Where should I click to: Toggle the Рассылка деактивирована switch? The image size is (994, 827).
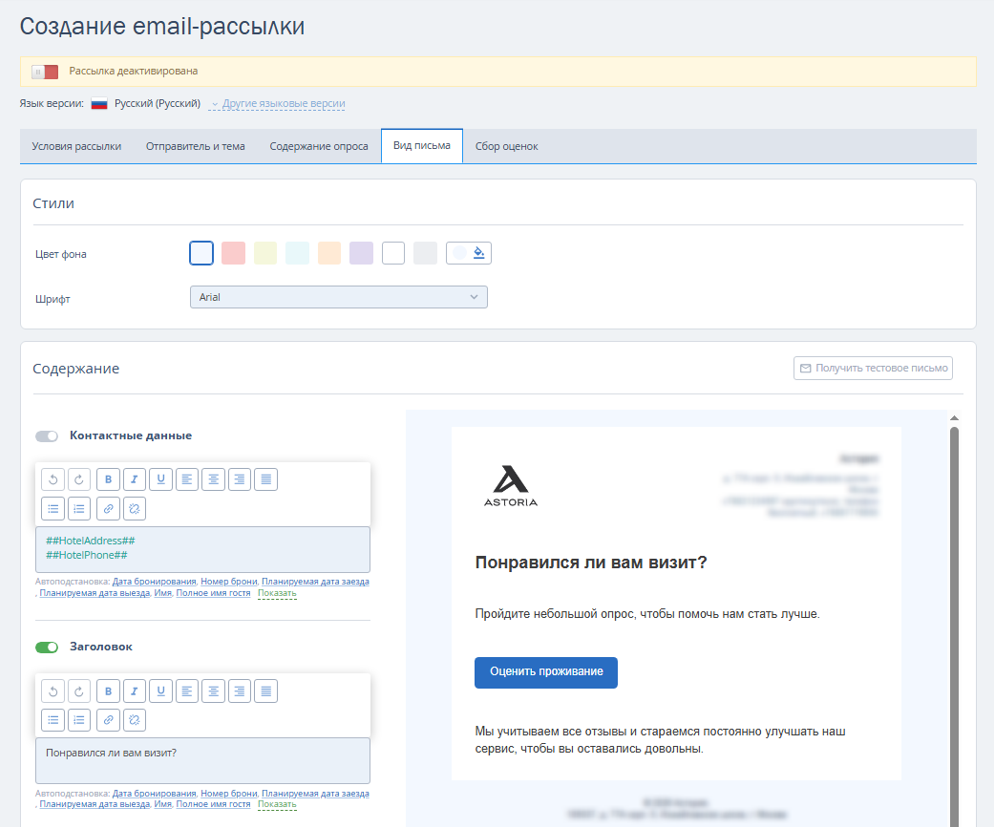45,72
